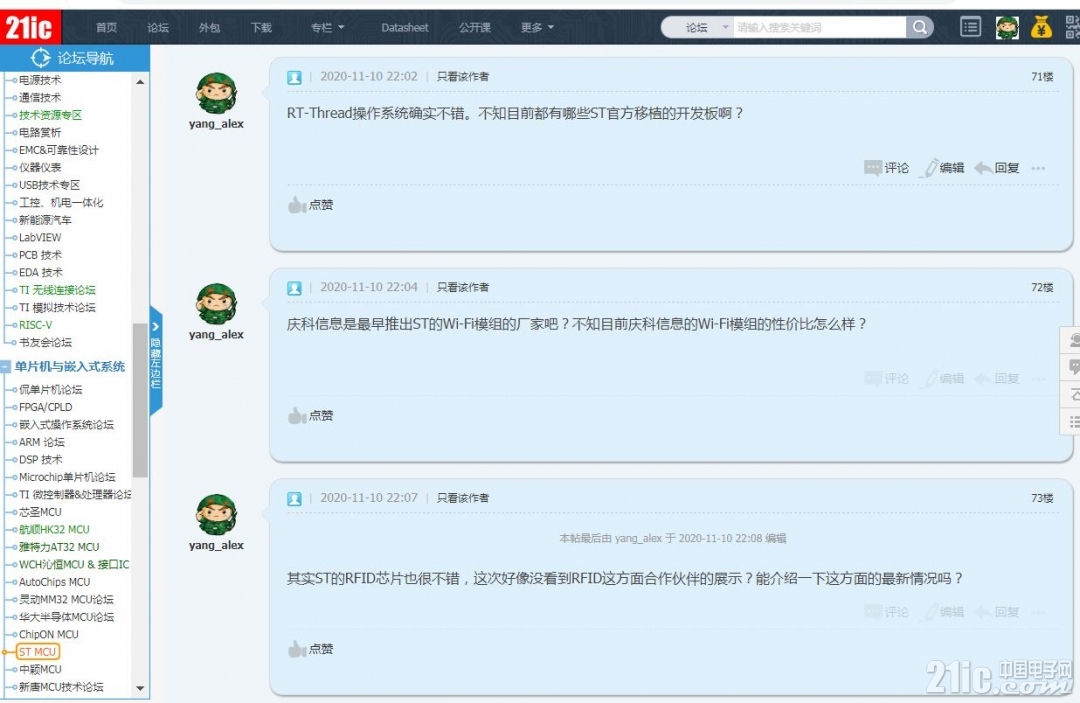Open yang_alex's avatar on the 72楼 post
This screenshot has width=1080, height=703.
point(216,304)
